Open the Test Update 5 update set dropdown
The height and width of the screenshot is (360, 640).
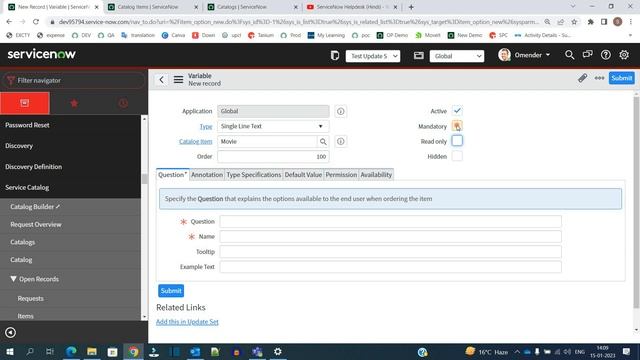[373, 56]
